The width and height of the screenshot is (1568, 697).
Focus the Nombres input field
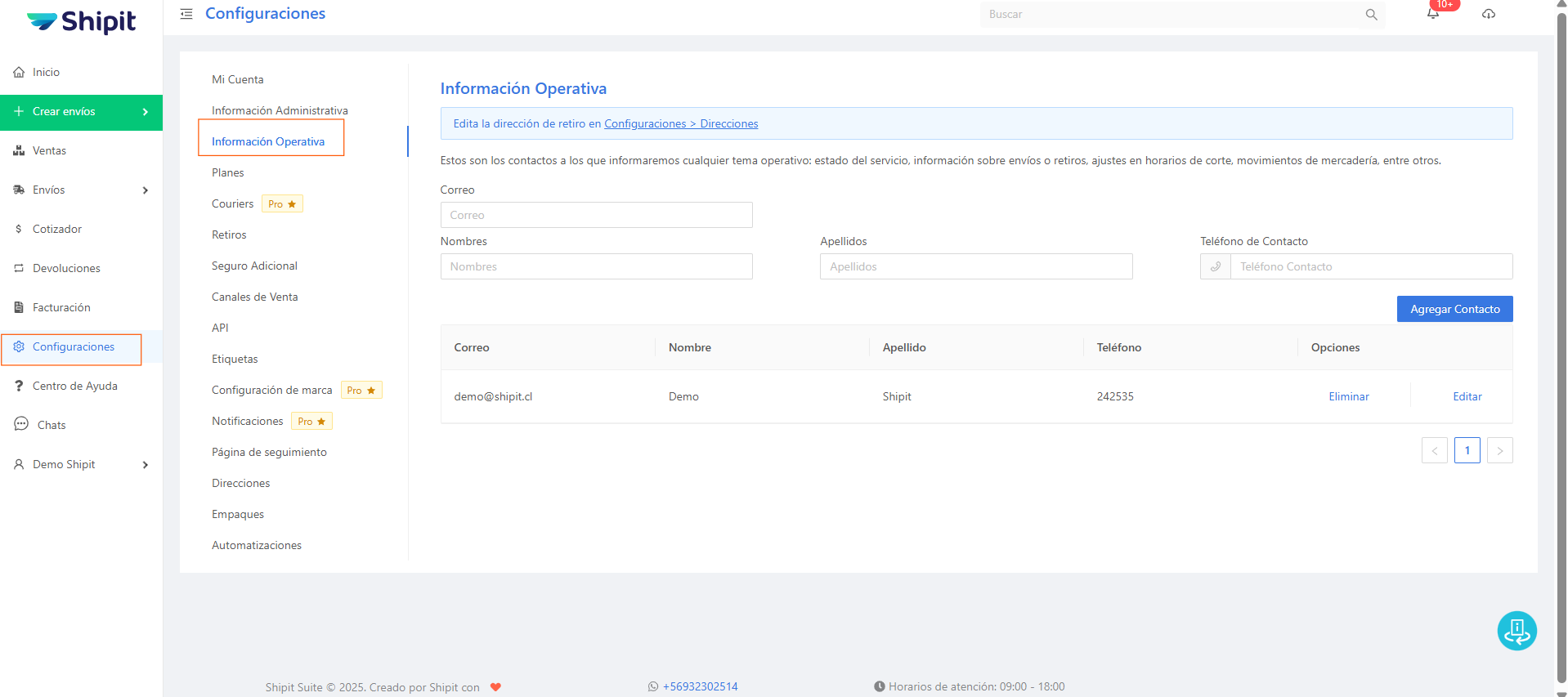(x=596, y=266)
